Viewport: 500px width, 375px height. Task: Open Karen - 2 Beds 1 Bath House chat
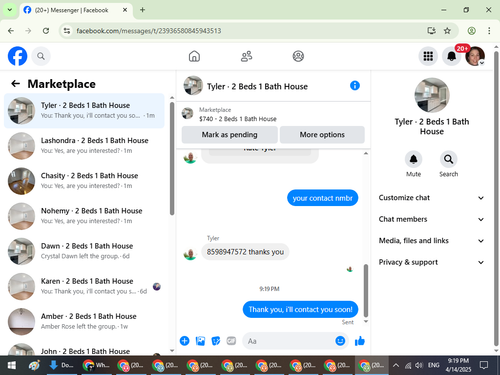[x=84, y=286]
